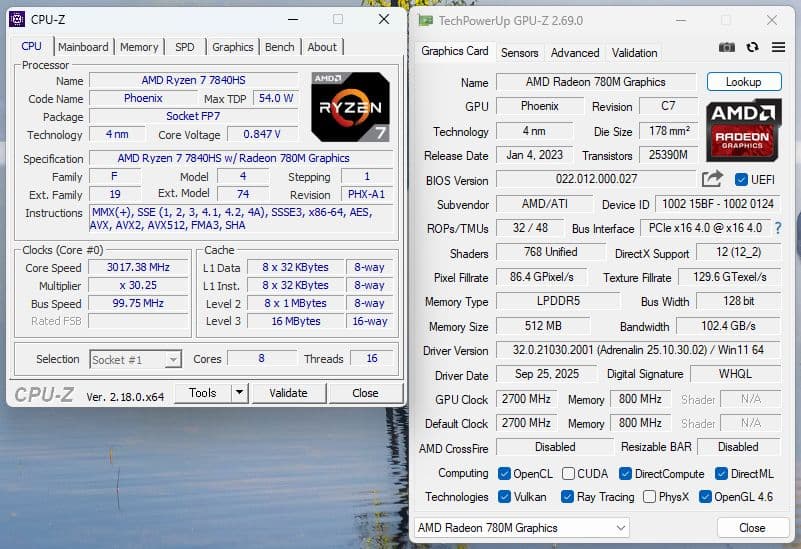801x549 pixels.
Task: Select the CPU tab in CPU-Z
Action: pyautogui.click(x=31, y=46)
